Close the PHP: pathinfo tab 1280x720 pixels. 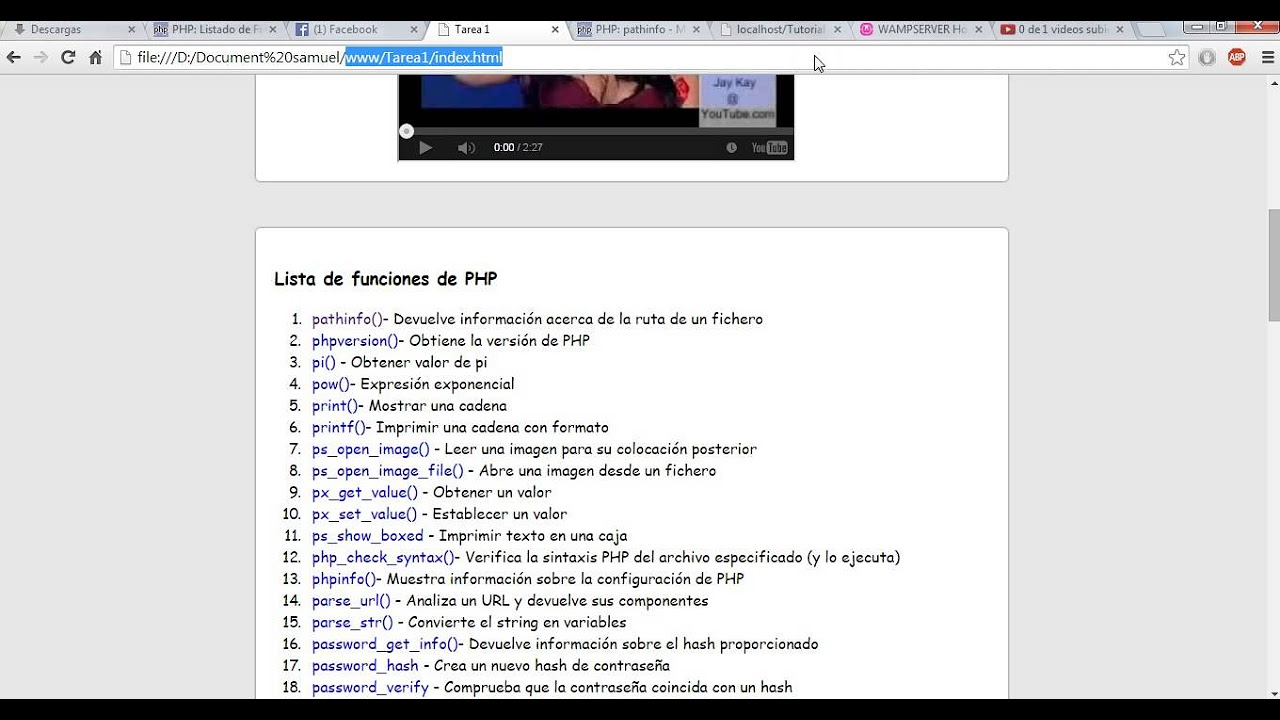click(695, 30)
